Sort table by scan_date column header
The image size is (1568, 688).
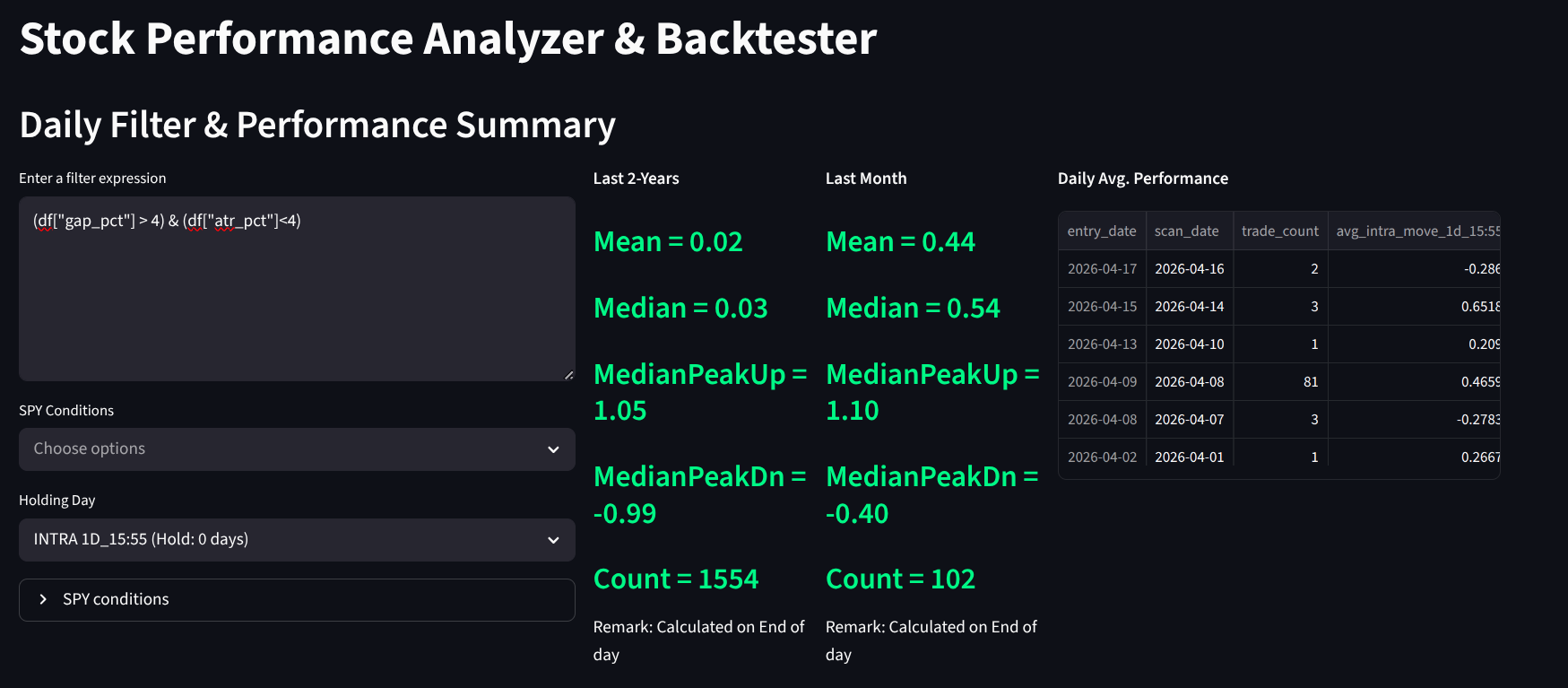pyautogui.click(x=1186, y=231)
